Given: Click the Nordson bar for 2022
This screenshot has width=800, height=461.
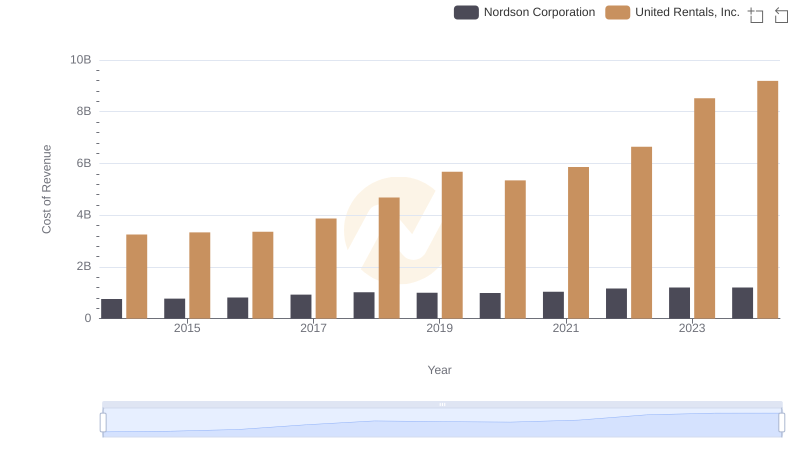Looking at the screenshot, I should (x=616, y=303).
